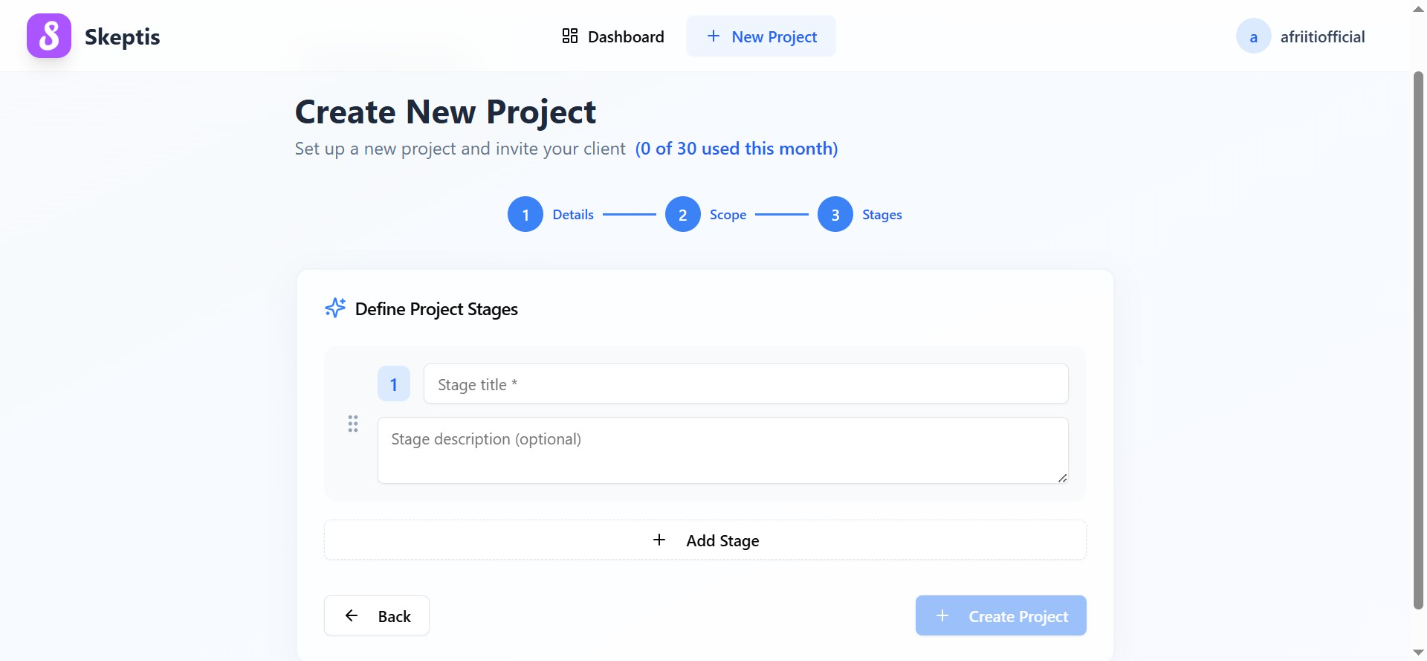Click the New Project navigation item
This screenshot has height=661, width=1427.
pos(761,36)
